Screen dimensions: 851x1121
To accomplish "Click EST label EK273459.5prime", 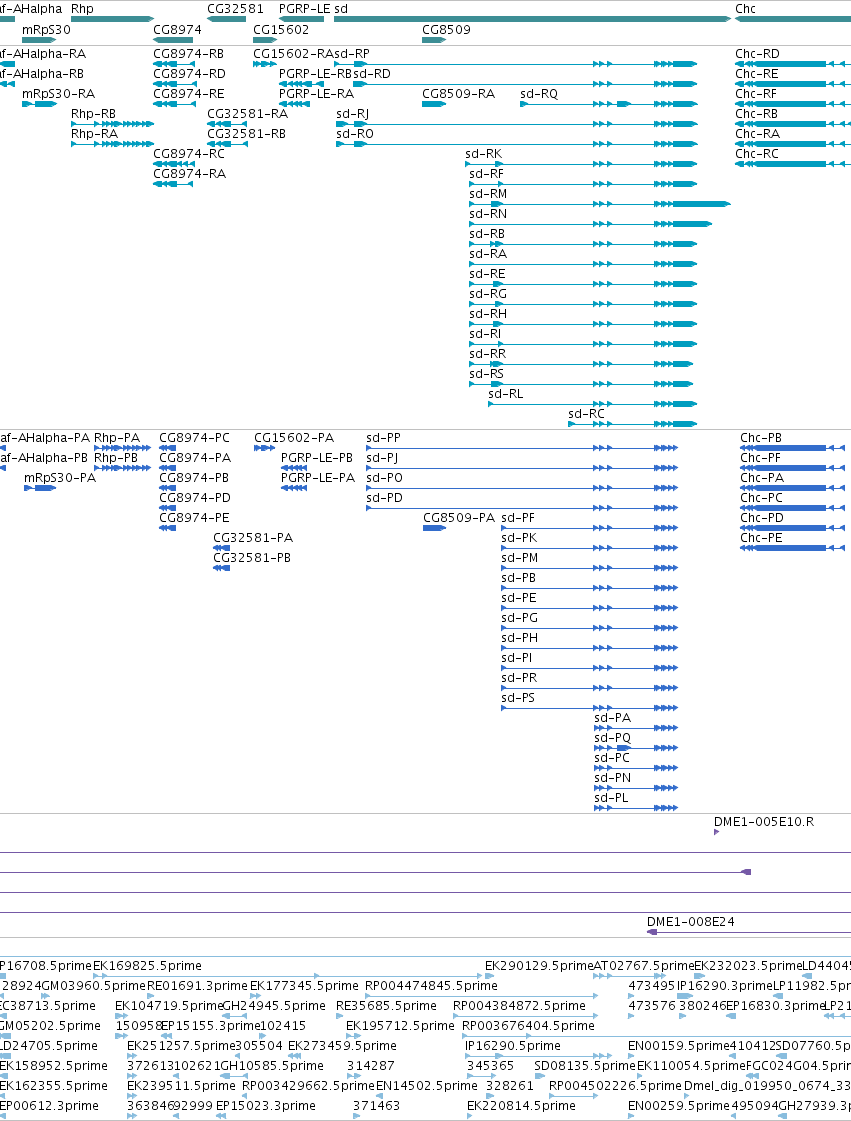I will pyautogui.click(x=343, y=1046).
